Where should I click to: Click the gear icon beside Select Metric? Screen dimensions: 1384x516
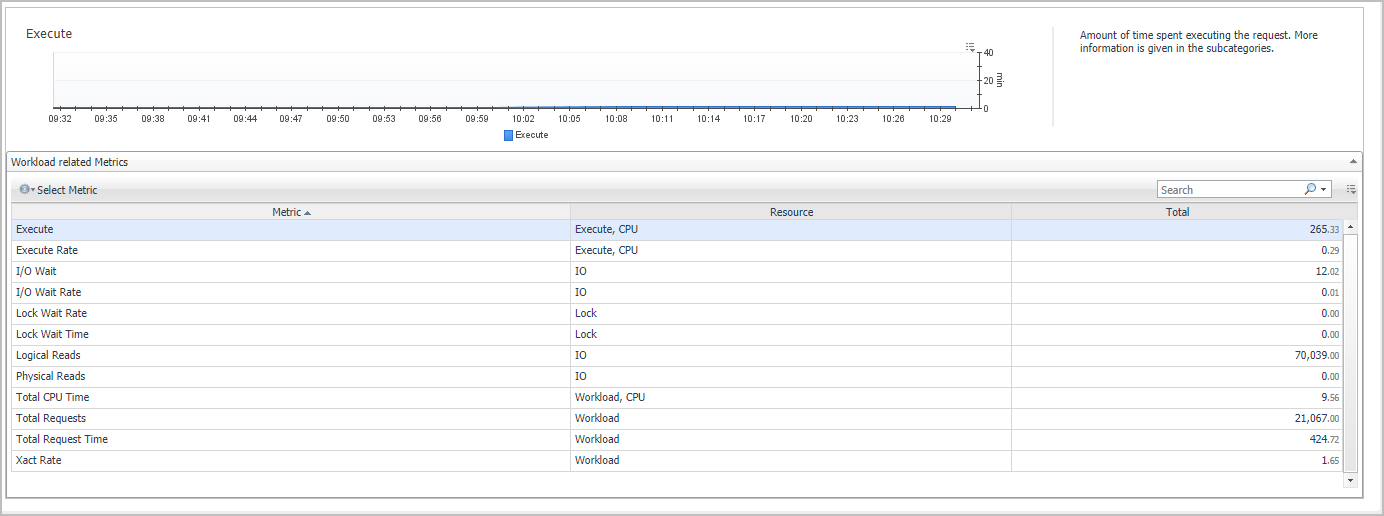(24, 189)
